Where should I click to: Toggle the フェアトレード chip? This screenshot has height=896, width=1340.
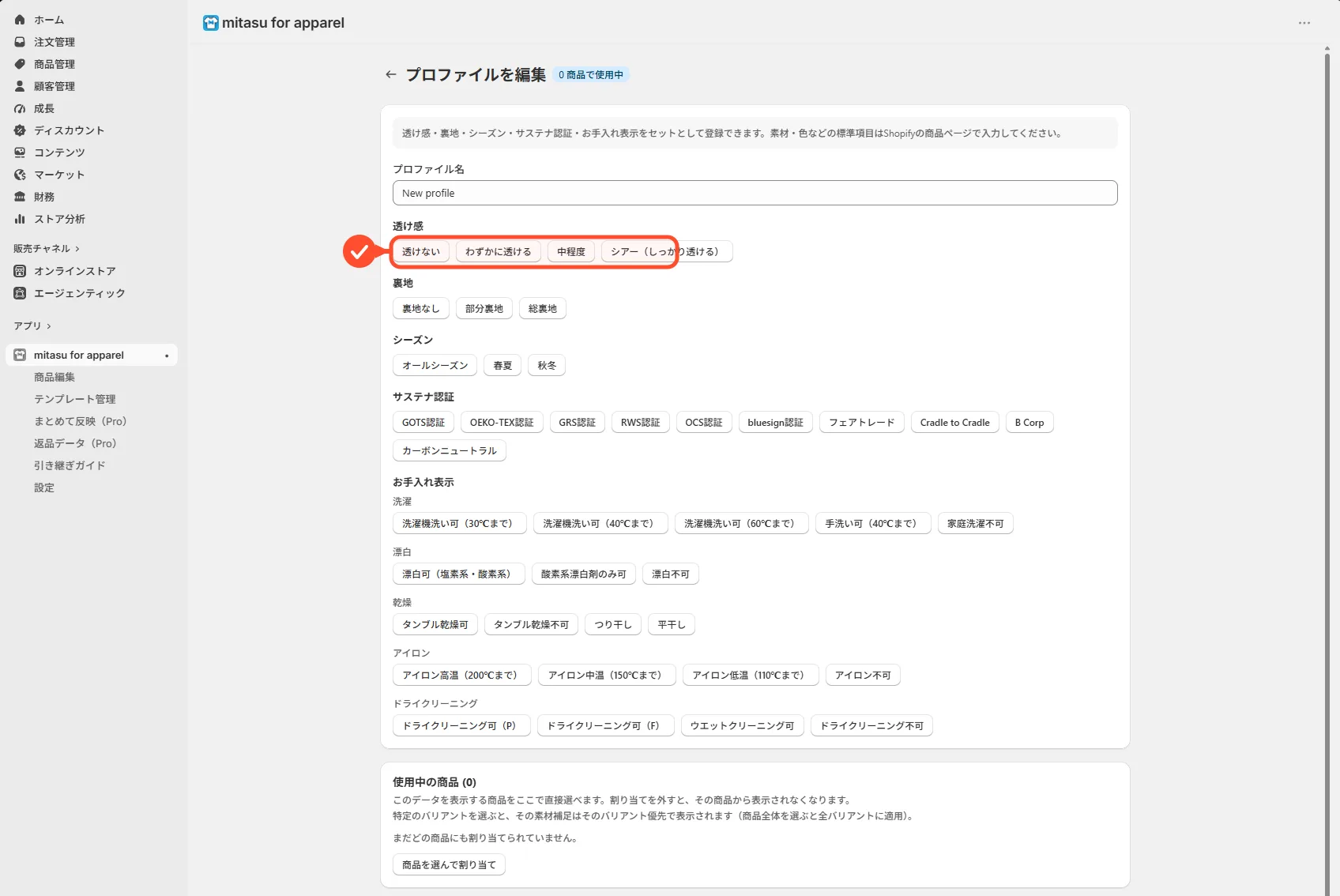pos(861,423)
